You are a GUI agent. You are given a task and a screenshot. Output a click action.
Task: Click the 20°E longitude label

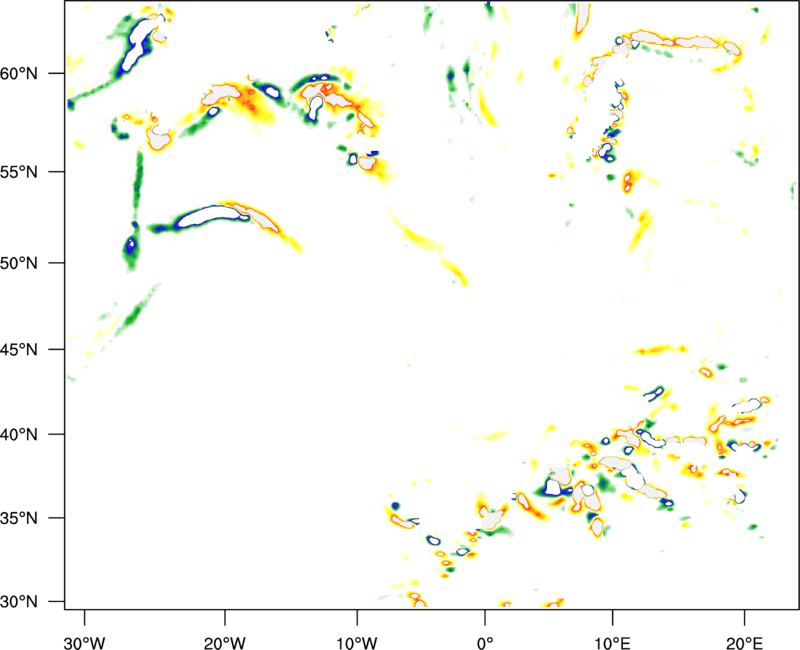[x=744, y=643]
